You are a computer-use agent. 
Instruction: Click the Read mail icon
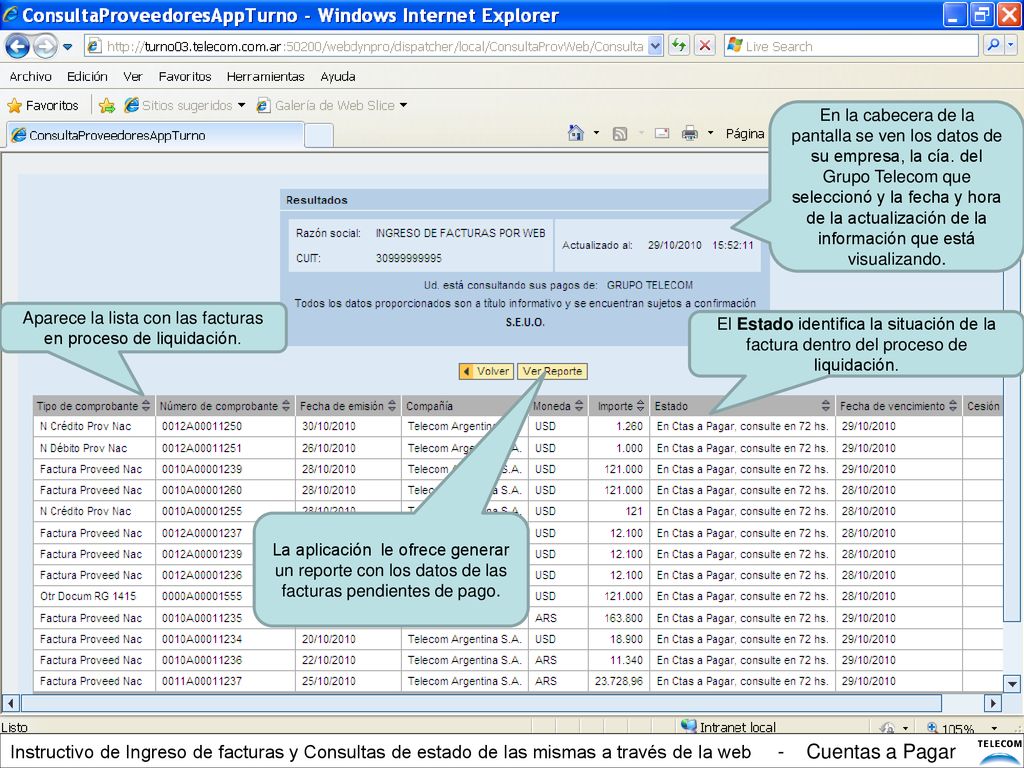tap(662, 133)
